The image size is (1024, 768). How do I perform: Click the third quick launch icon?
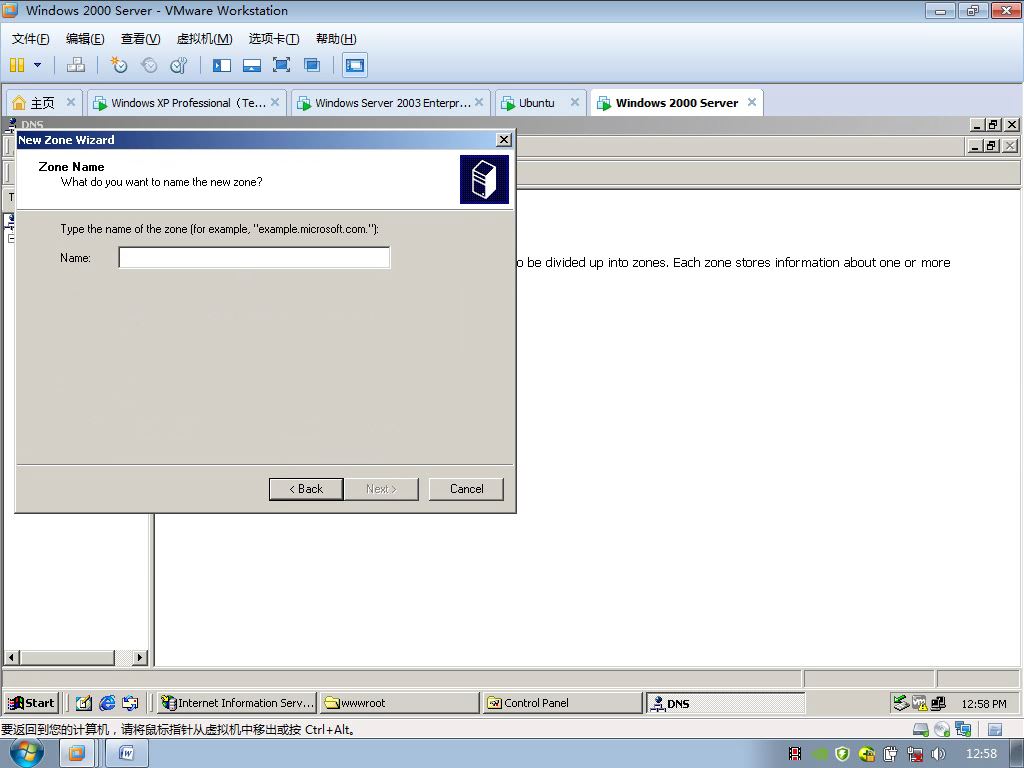tap(130, 703)
